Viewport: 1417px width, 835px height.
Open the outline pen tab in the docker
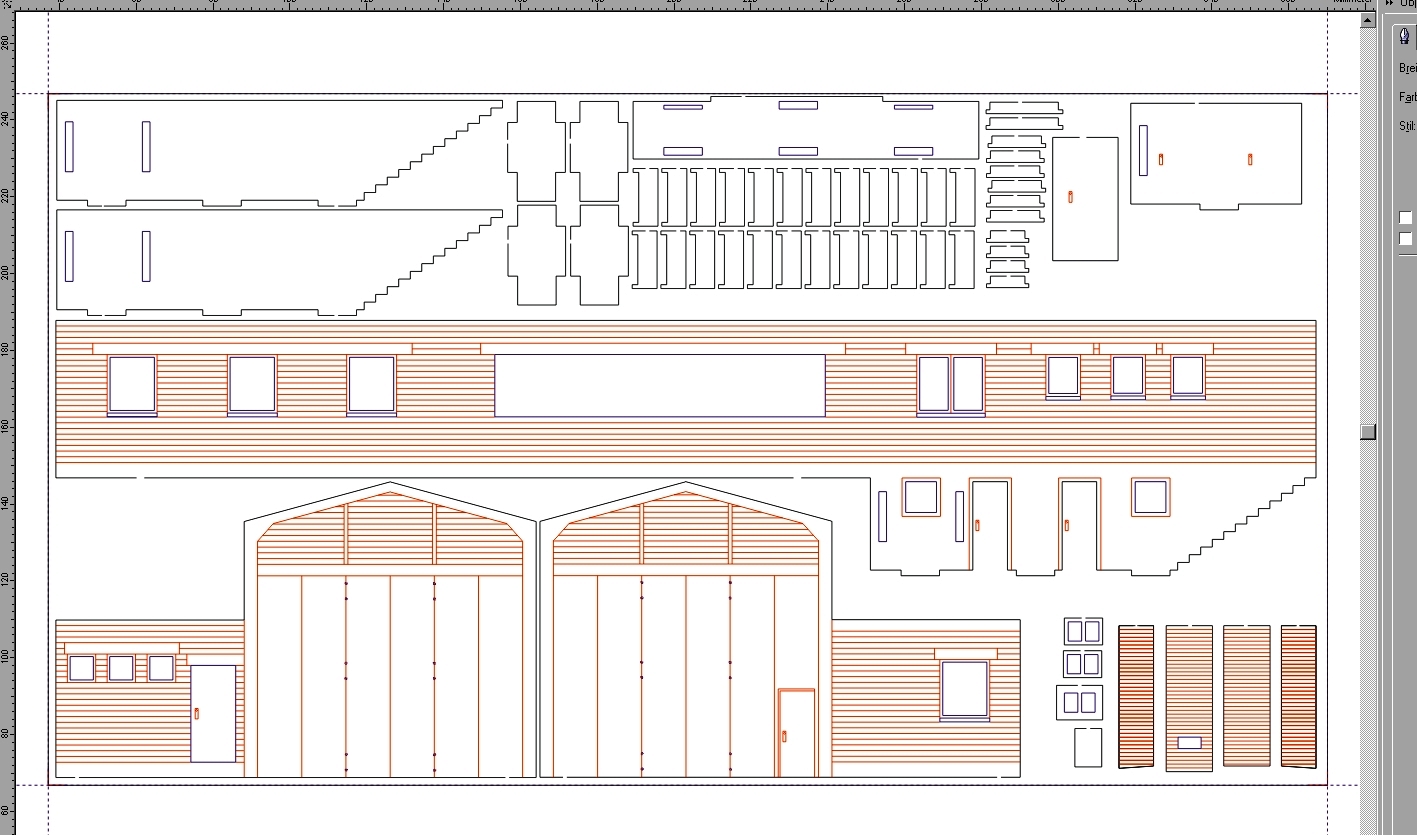coord(1405,37)
